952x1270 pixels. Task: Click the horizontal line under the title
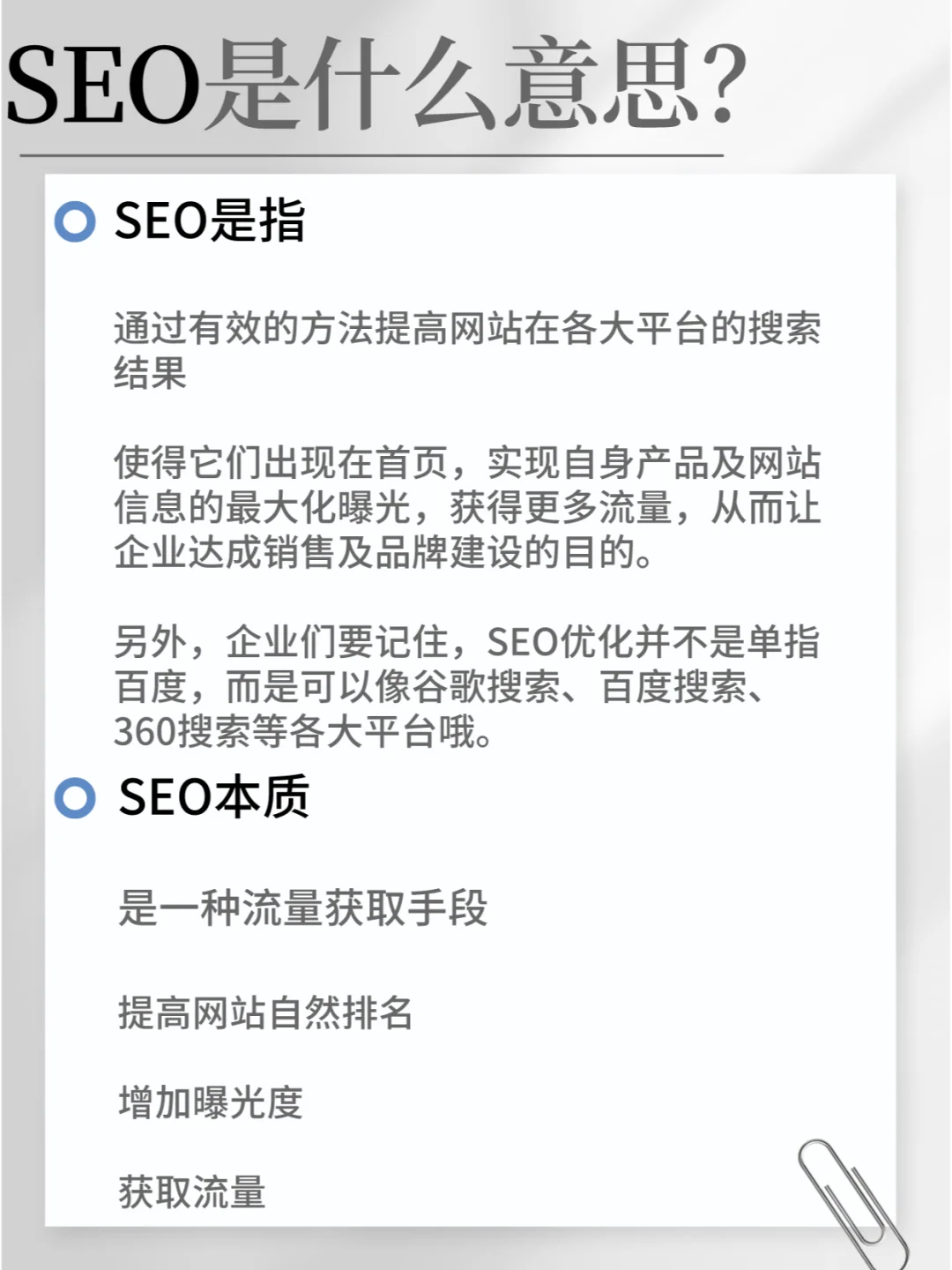pyautogui.click(x=371, y=156)
